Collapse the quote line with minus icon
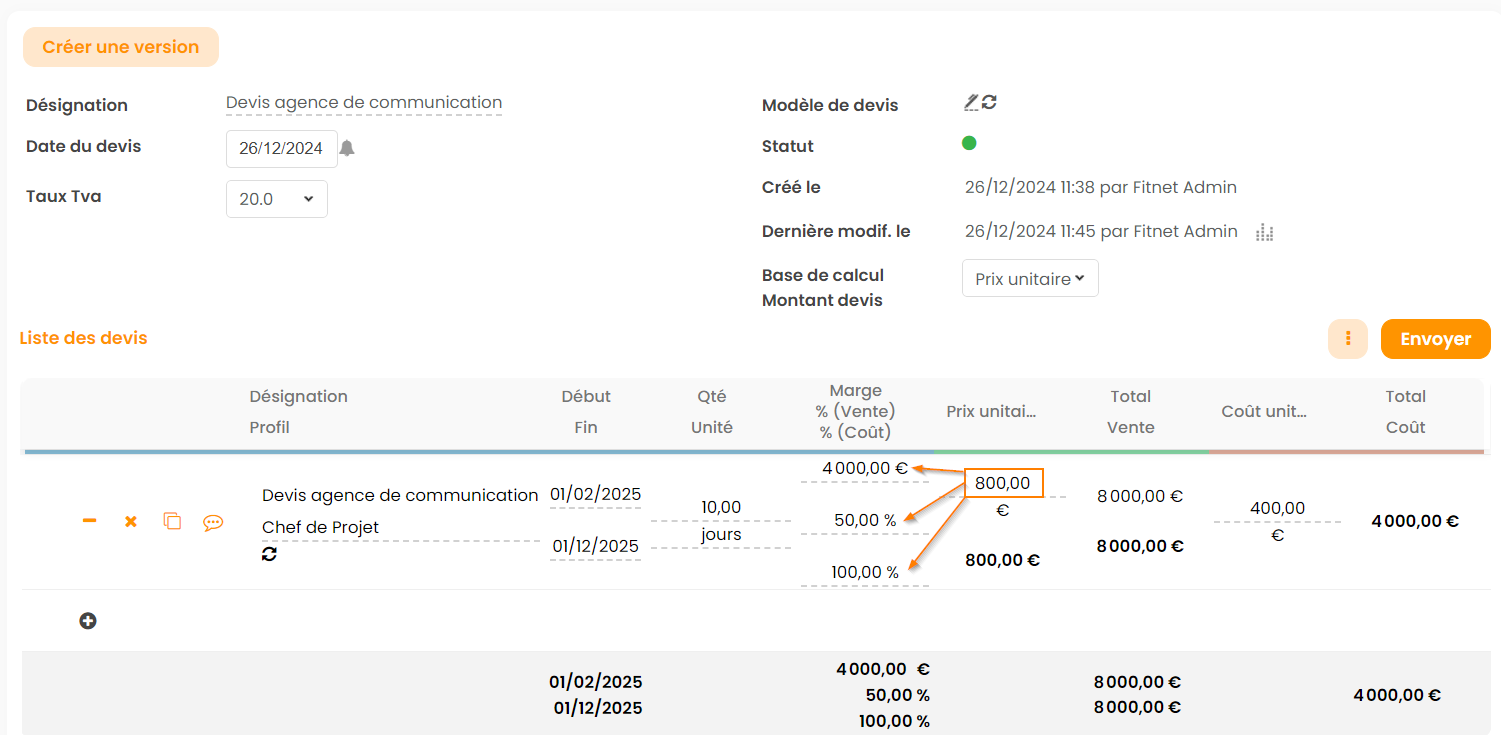This screenshot has height=735, width=1501. pos(90,521)
